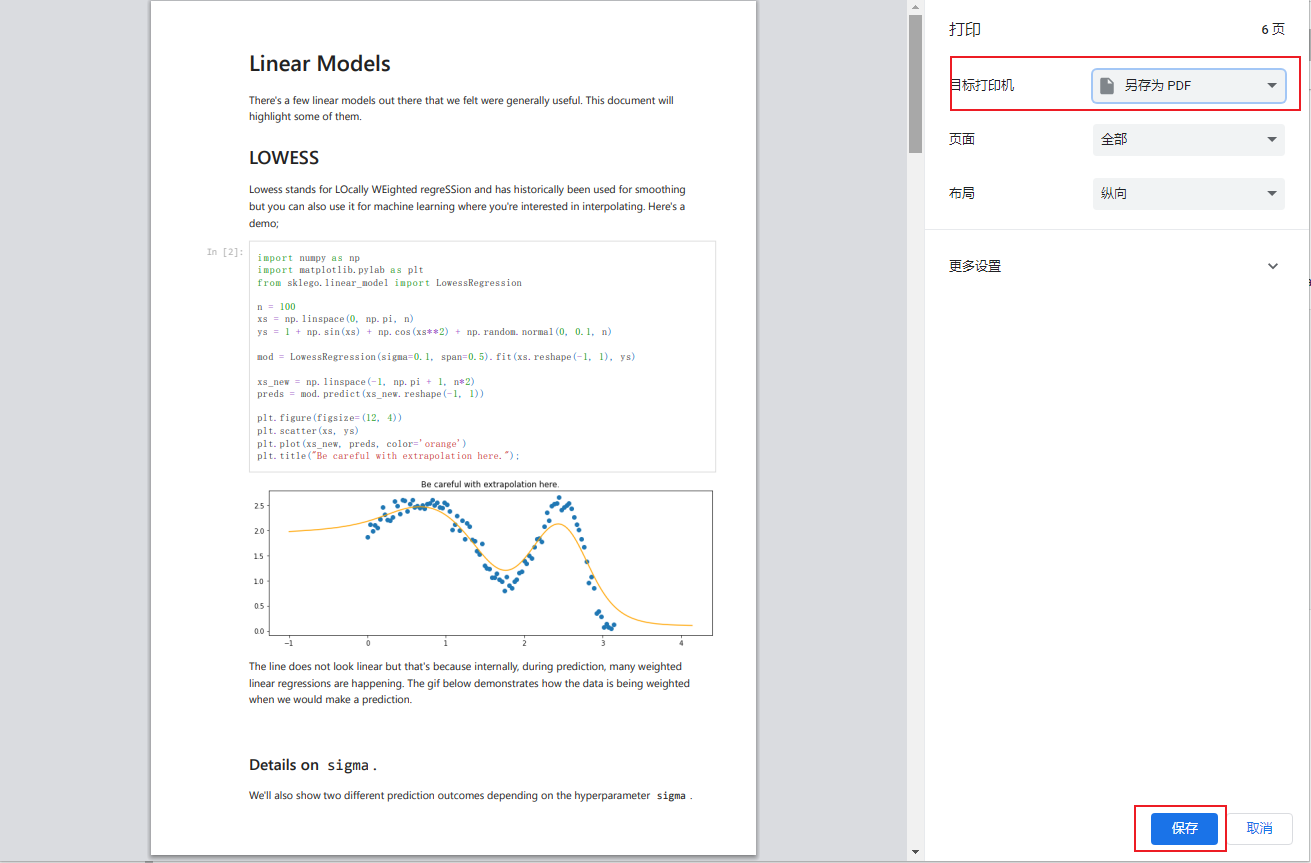
Task: Click the preview scrollbar up arrow
Action: pos(915,7)
